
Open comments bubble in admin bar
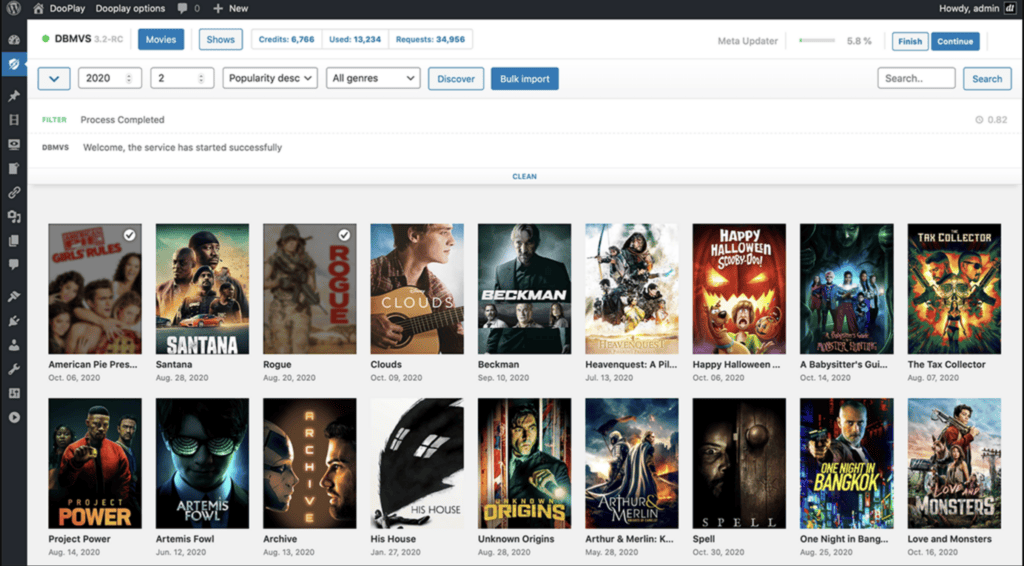pyautogui.click(x=182, y=8)
